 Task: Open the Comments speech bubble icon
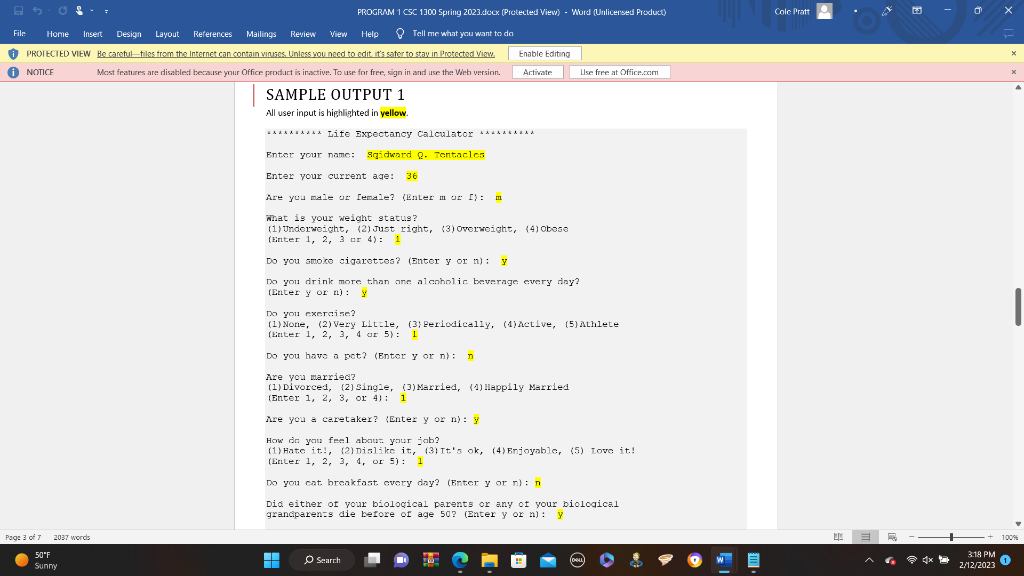pos(1008,33)
